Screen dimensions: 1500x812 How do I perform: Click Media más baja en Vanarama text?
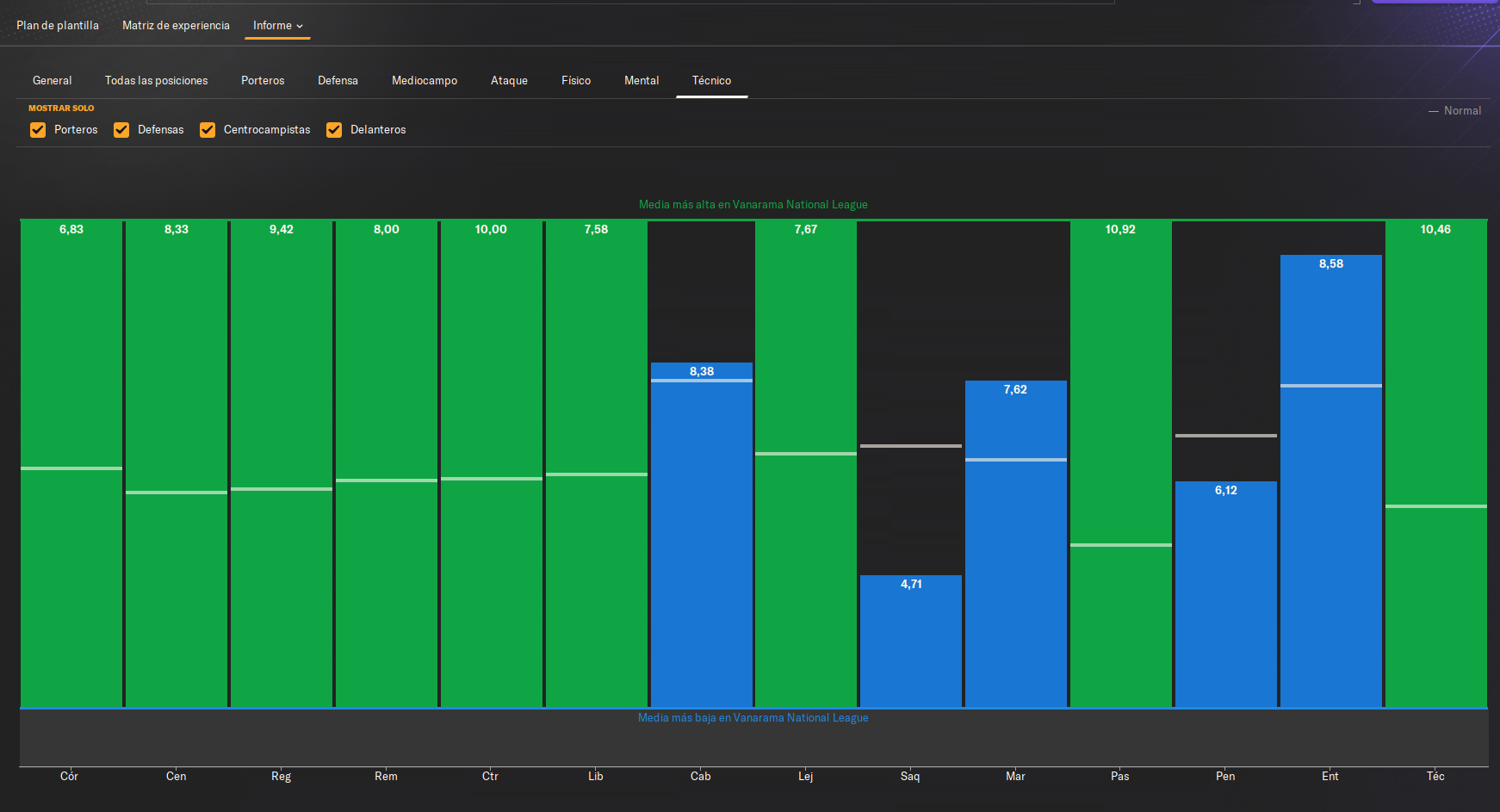pos(753,718)
